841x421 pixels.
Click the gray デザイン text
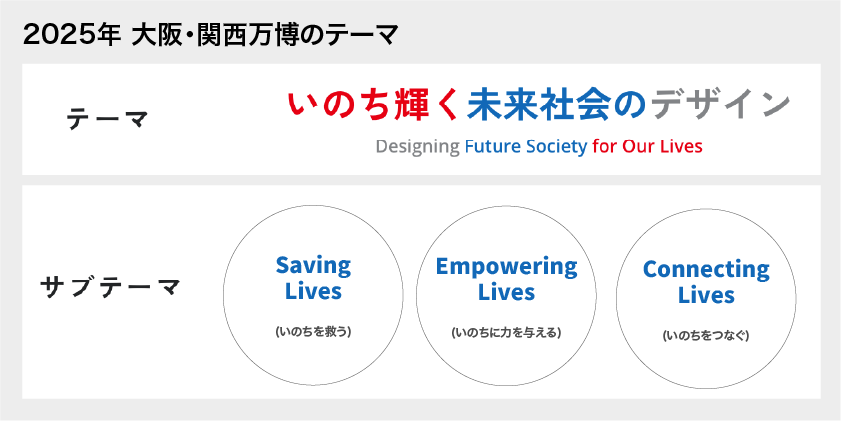click(x=720, y=105)
